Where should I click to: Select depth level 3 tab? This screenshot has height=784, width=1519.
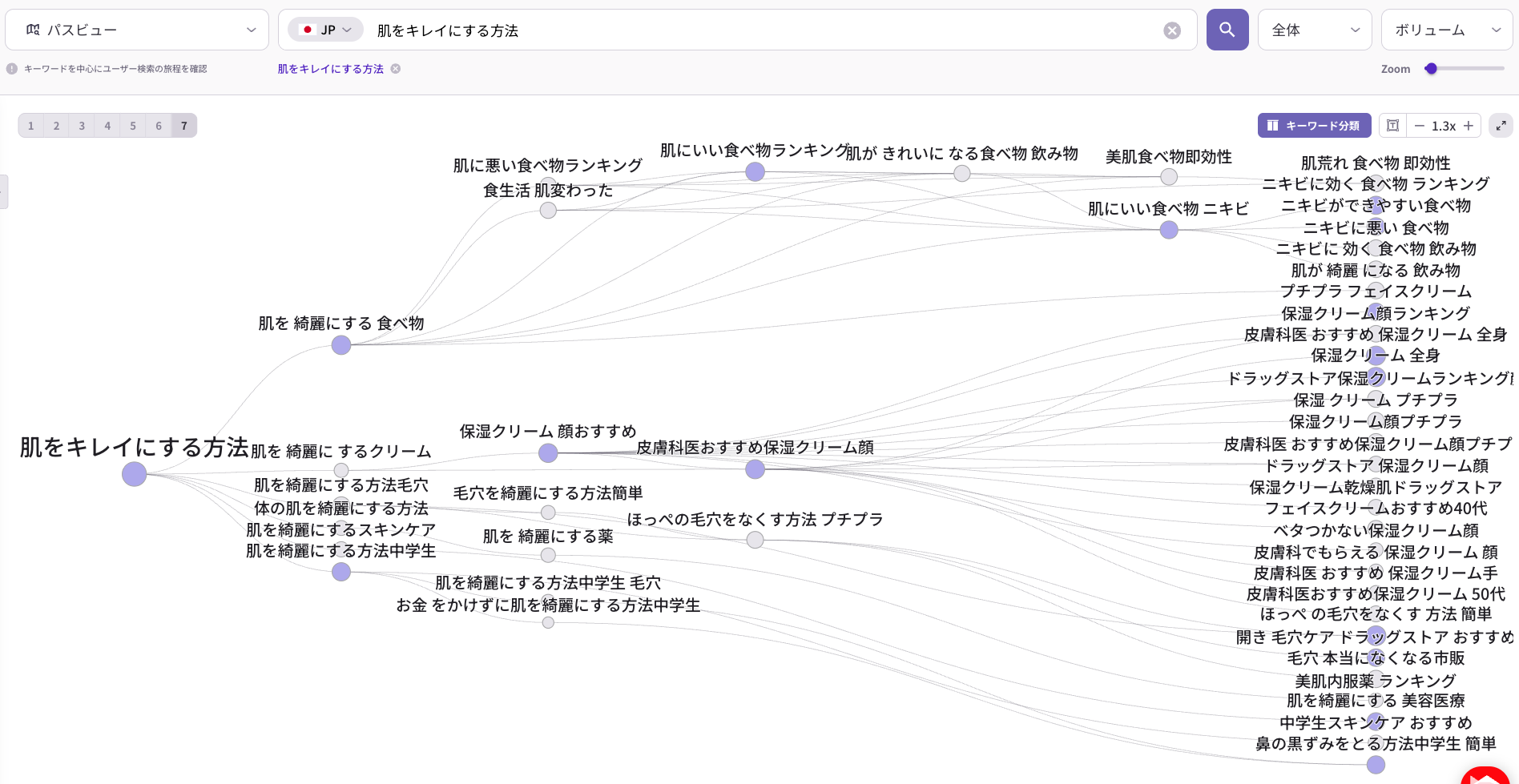(82, 126)
